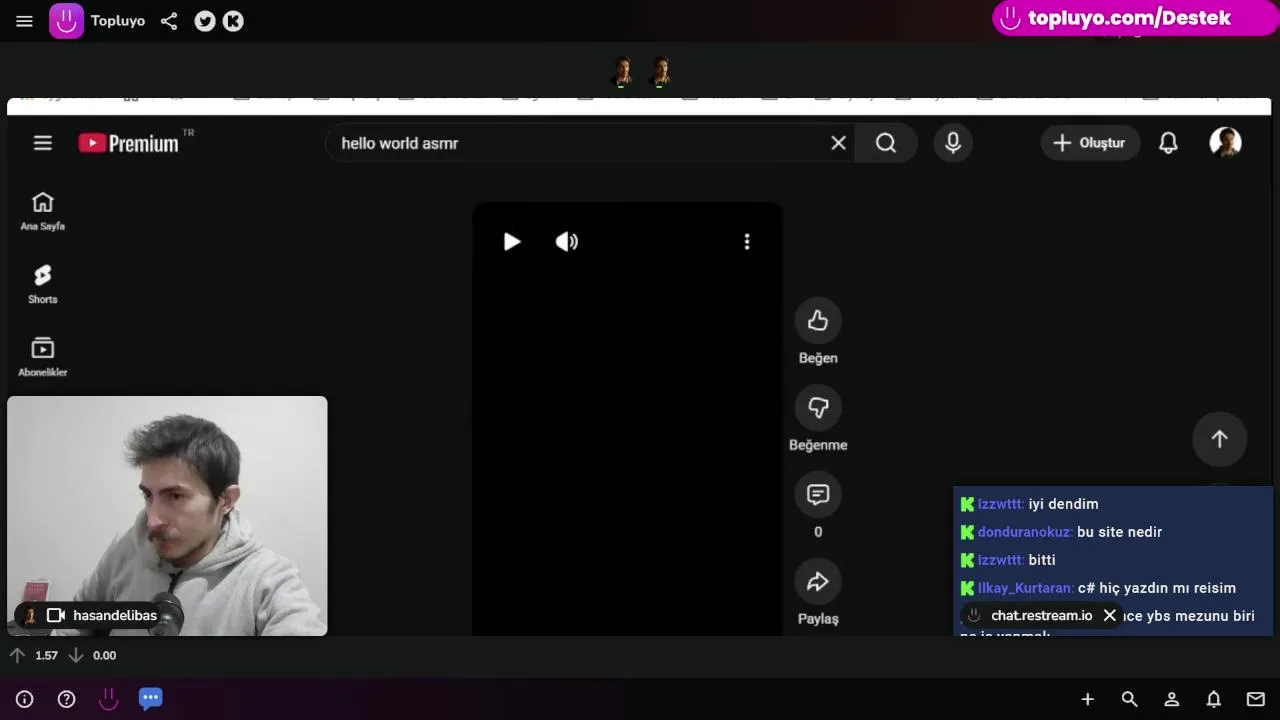Click the Oluştur create button
Screen dimensions: 1280x720
coord(1090,143)
